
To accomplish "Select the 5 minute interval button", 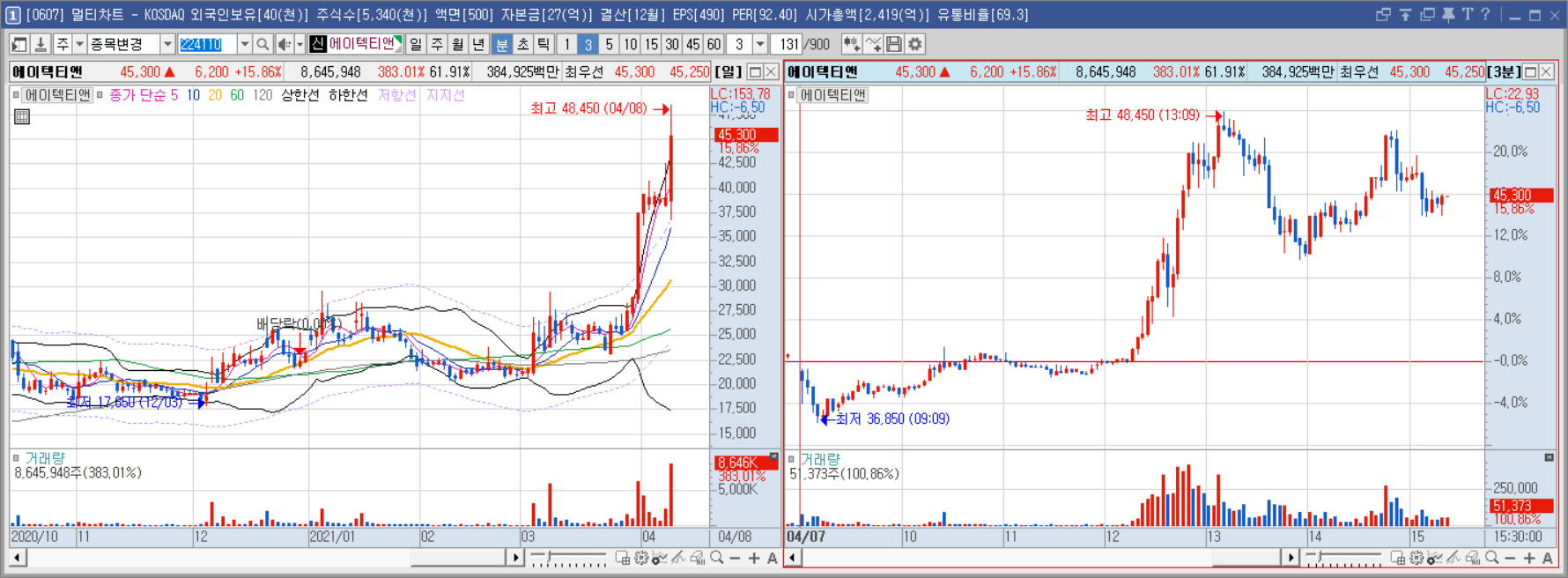I will pyautogui.click(x=609, y=44).
